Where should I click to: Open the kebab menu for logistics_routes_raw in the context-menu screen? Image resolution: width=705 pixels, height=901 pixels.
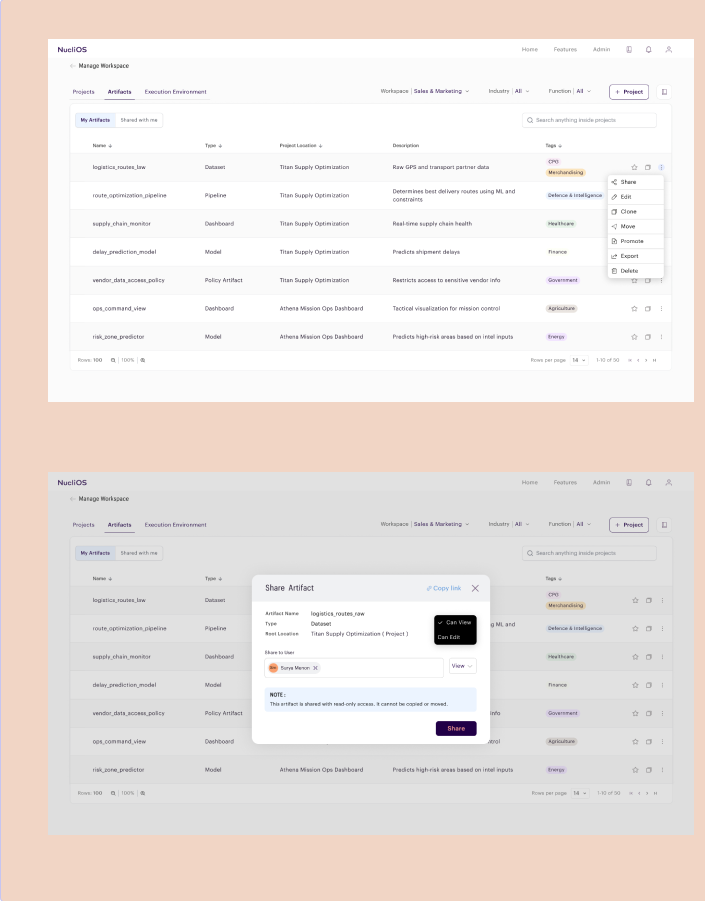click(661, 167)
